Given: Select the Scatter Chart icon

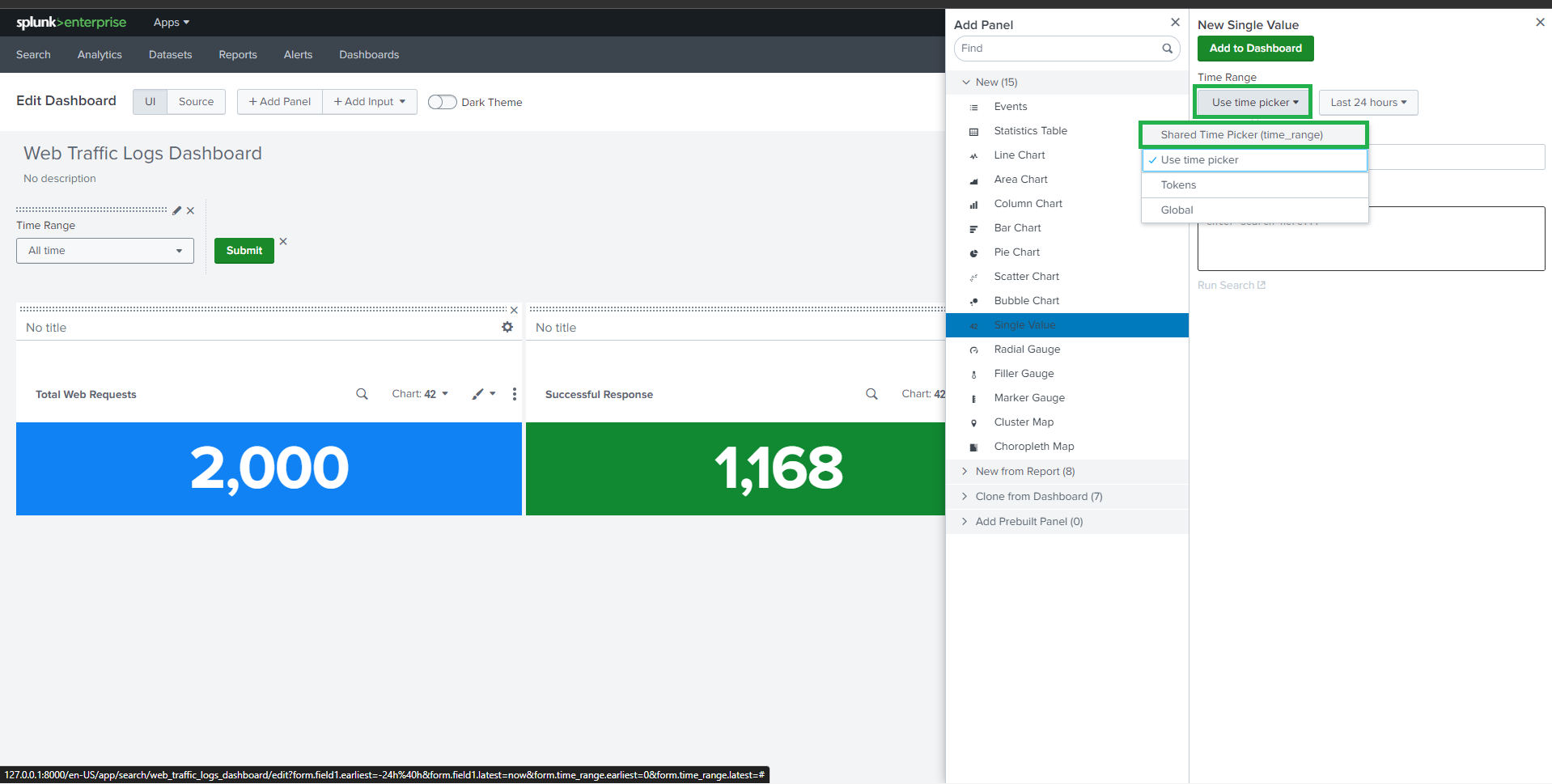Looking at the screenshot, I should [974, 277].
